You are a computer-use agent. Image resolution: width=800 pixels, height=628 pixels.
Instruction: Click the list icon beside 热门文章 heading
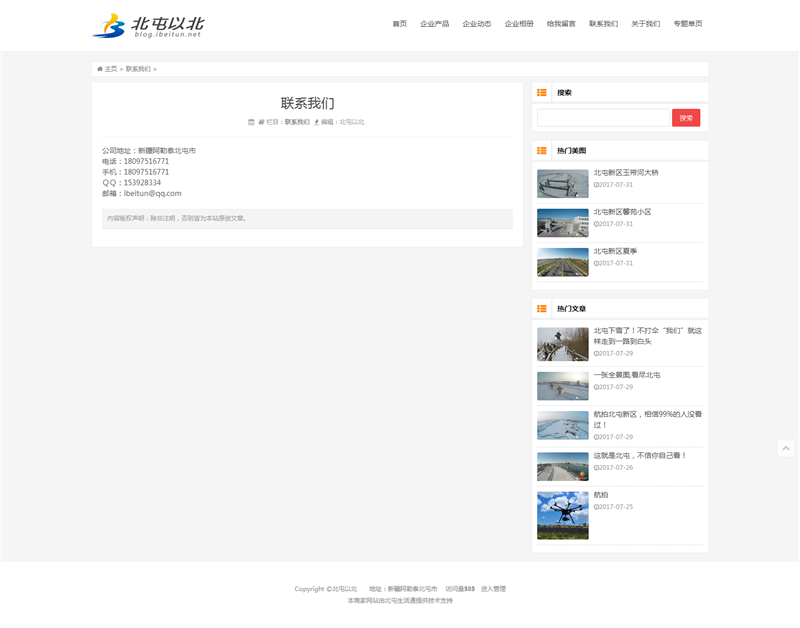click(x=542, y=308)
